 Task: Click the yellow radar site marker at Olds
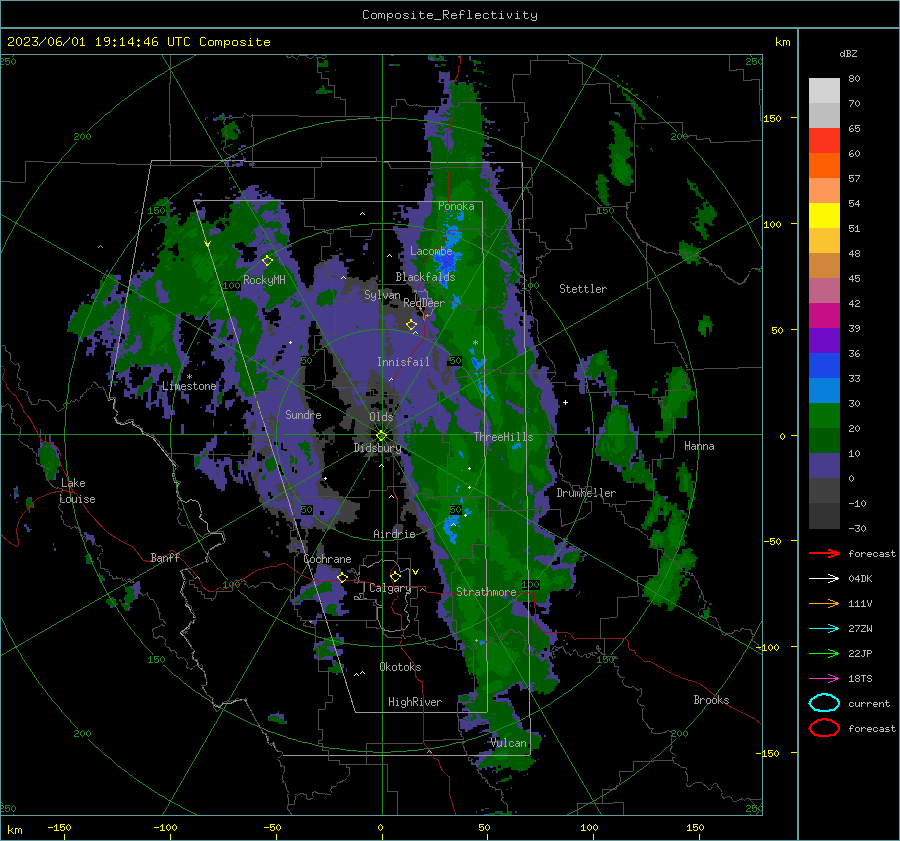click(382, 436)
